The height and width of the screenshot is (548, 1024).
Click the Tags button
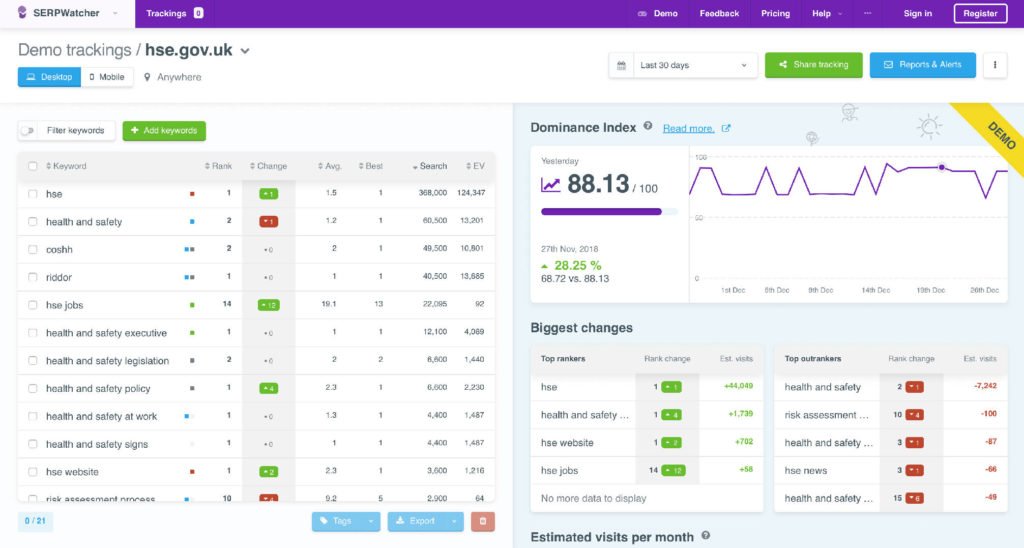(x=337, y=521)
